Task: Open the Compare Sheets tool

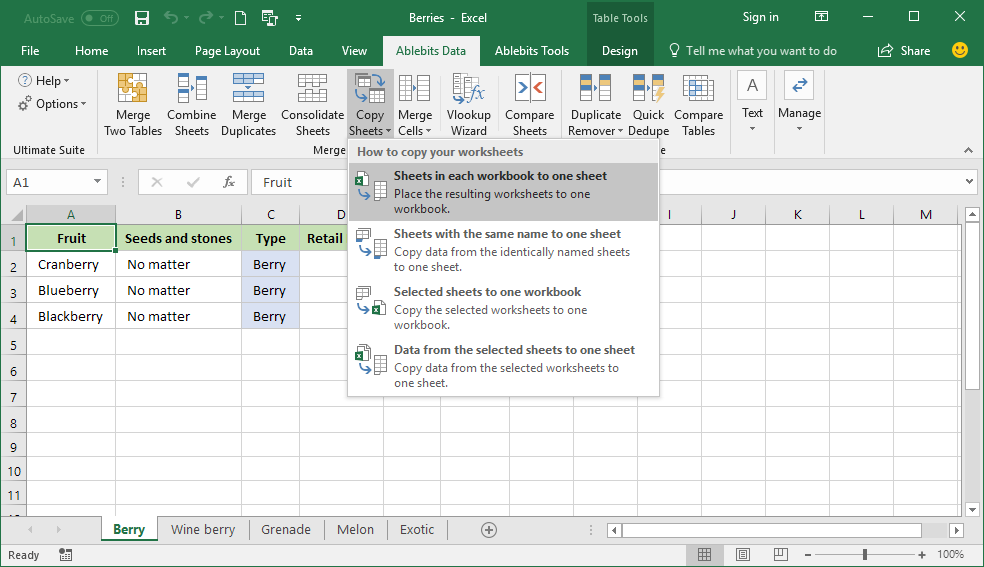Action: point(530,105)
